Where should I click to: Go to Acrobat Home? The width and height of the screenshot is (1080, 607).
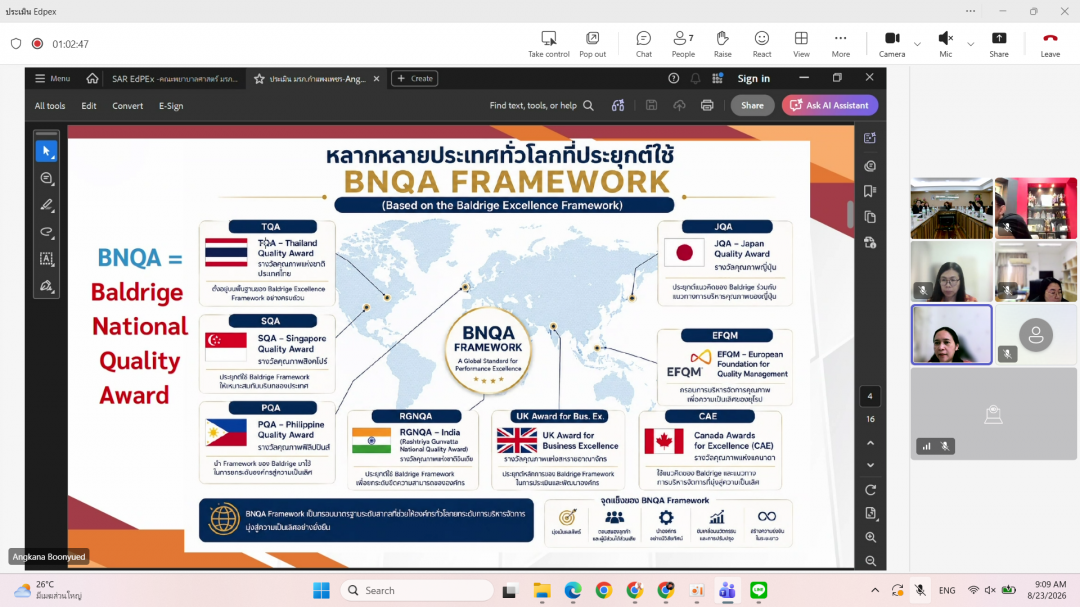92,79
